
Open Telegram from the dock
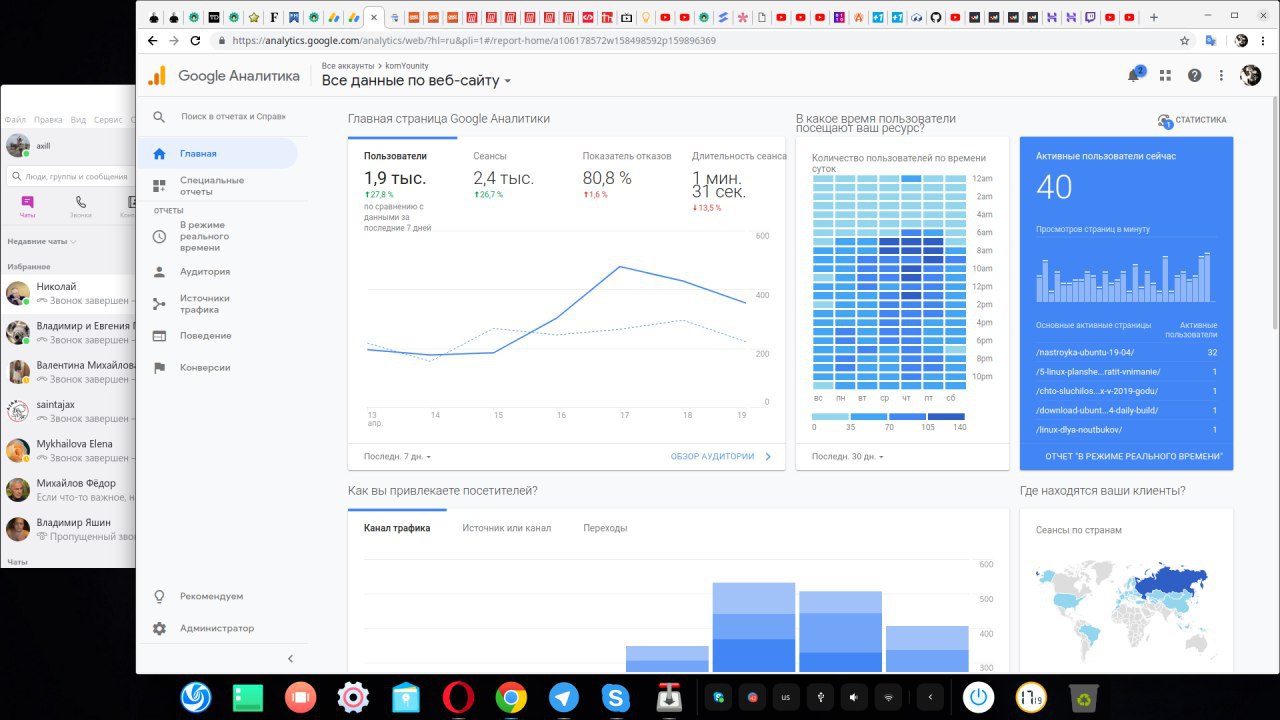tap(563, 697)
